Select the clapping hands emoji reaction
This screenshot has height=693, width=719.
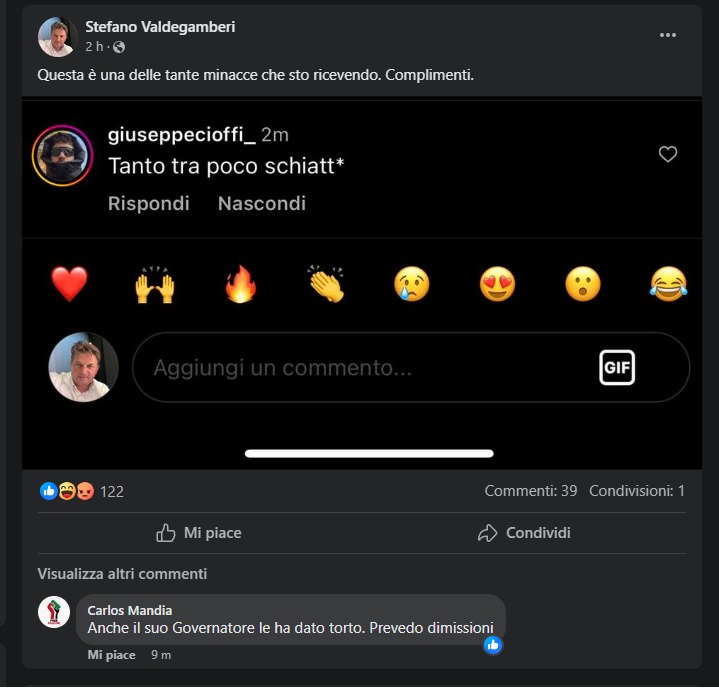(x=326, y=286)
